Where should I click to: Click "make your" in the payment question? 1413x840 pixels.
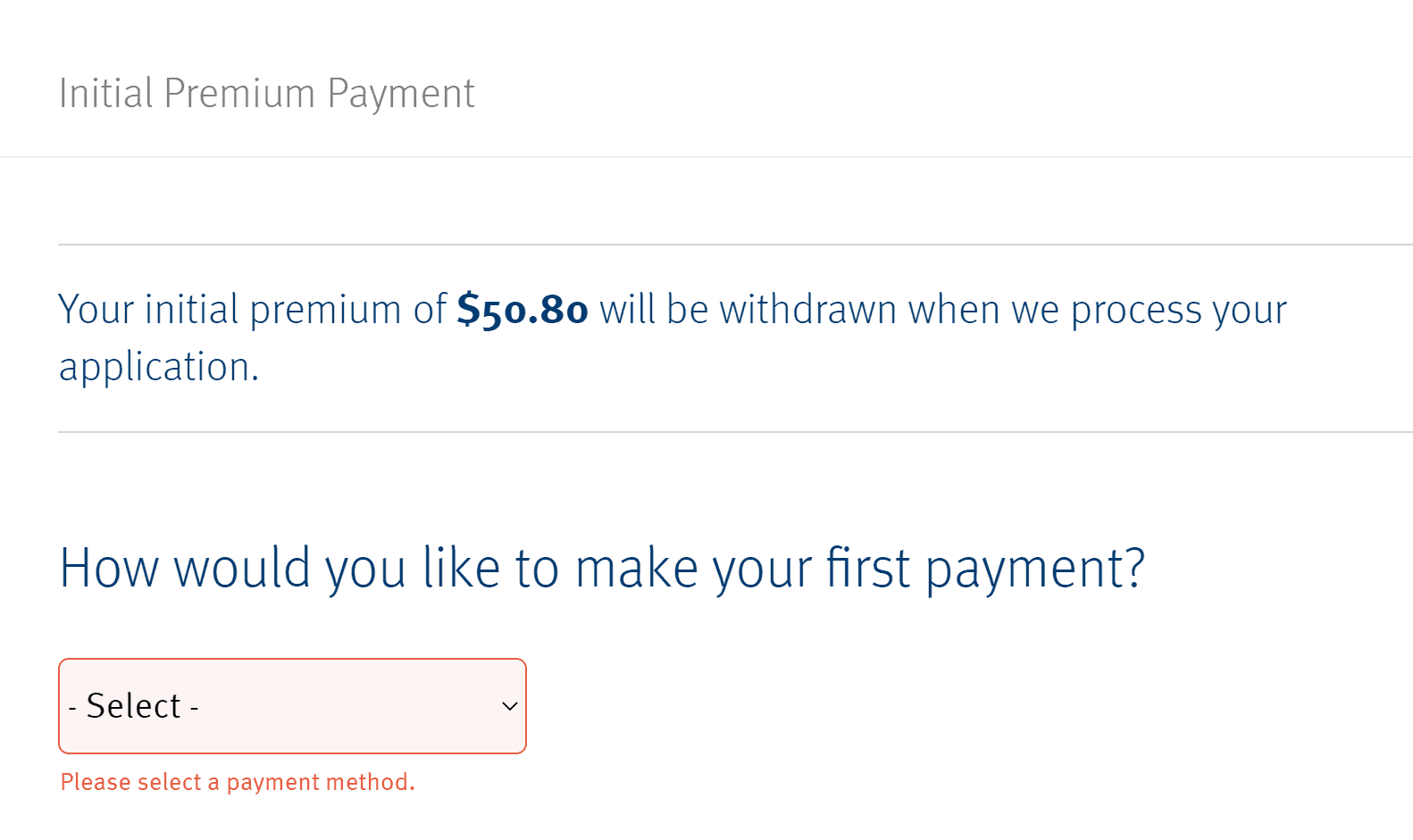click(693, 569)
